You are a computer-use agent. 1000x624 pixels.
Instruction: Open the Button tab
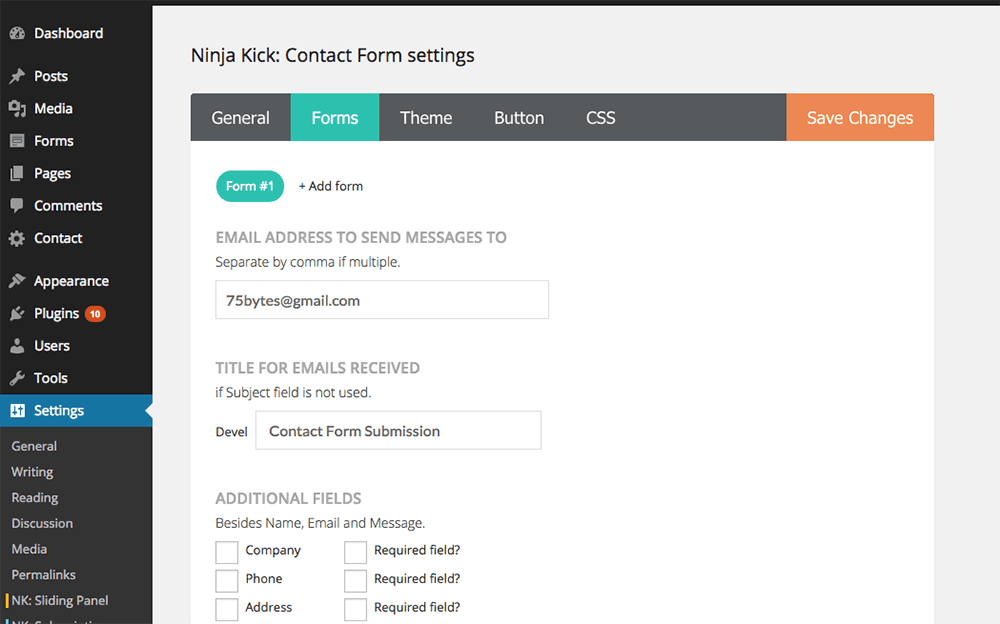(519, 117)
